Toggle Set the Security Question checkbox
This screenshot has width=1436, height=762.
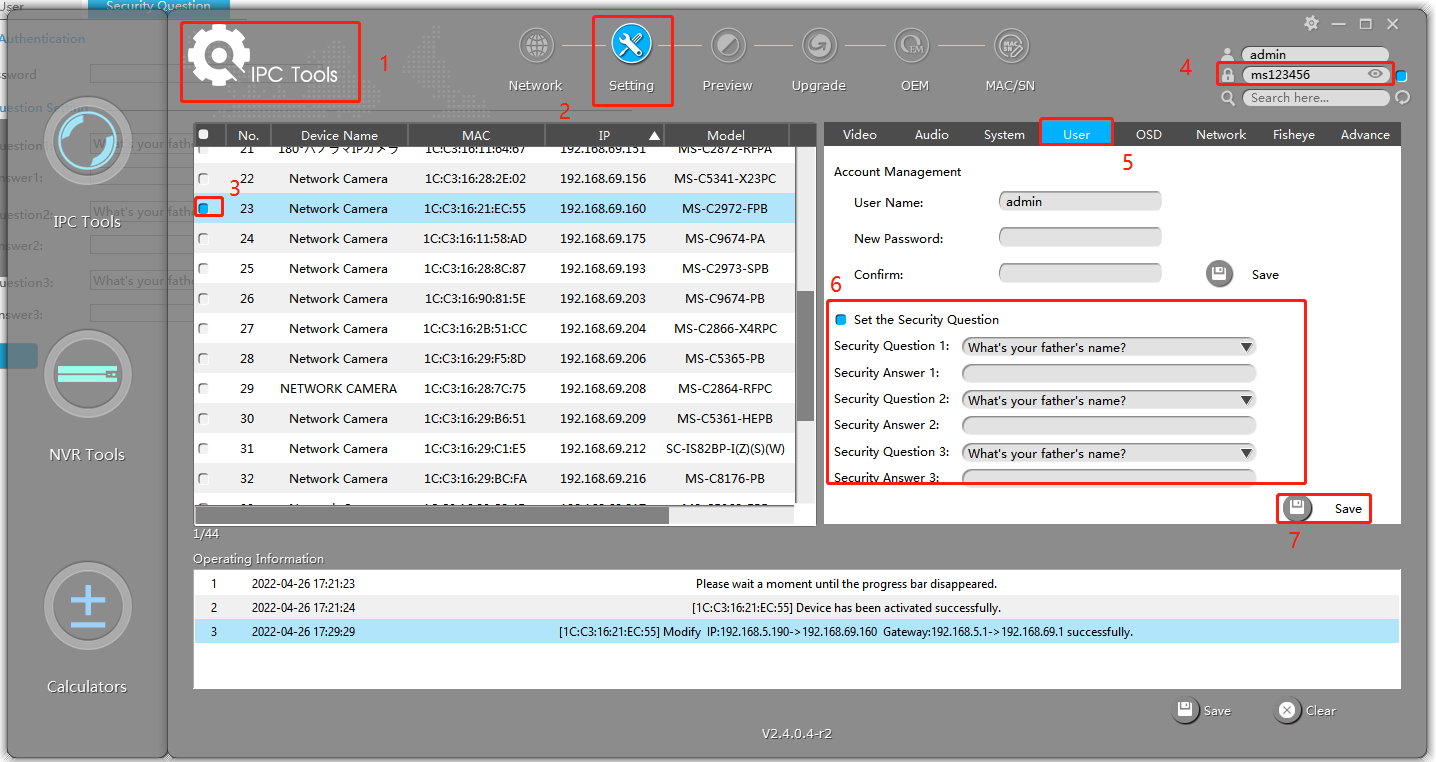[840, 320]
